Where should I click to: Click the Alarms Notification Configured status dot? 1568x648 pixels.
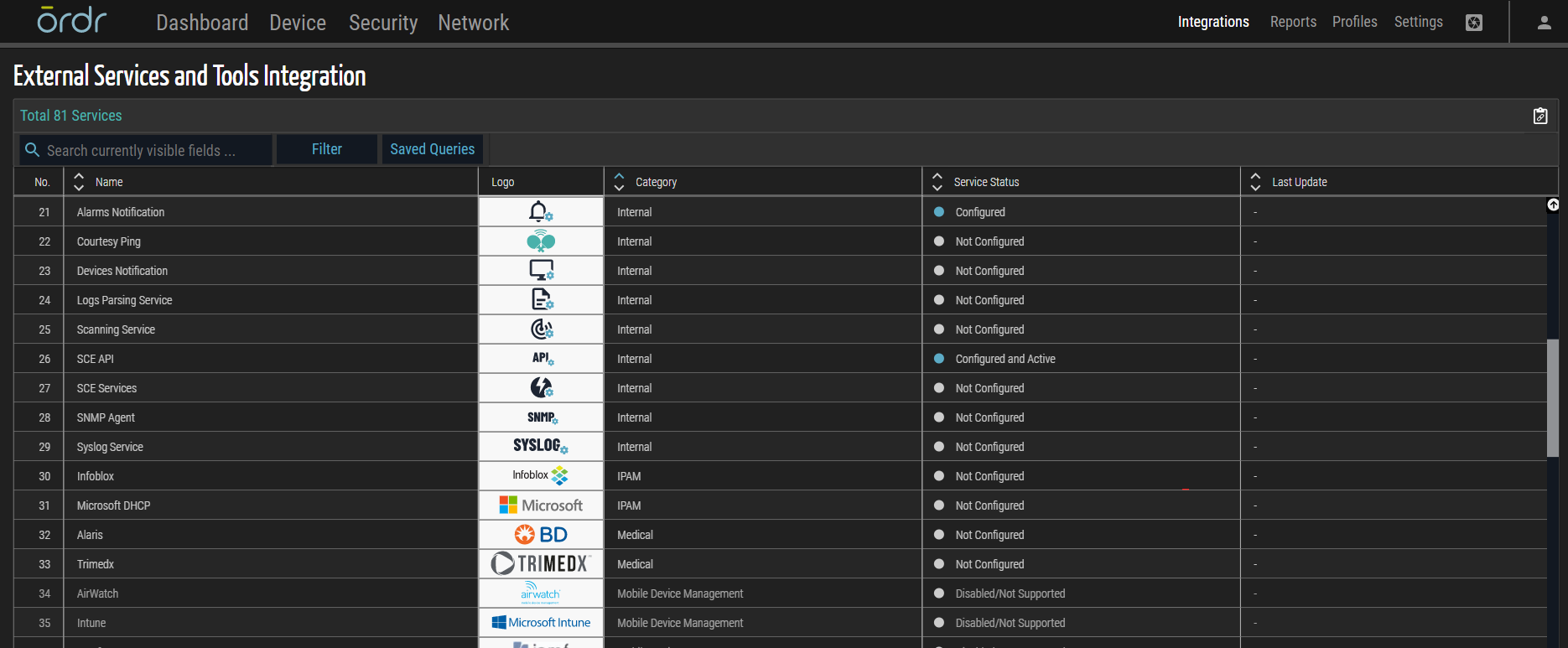pyautogui.click(x=939, y=212)
